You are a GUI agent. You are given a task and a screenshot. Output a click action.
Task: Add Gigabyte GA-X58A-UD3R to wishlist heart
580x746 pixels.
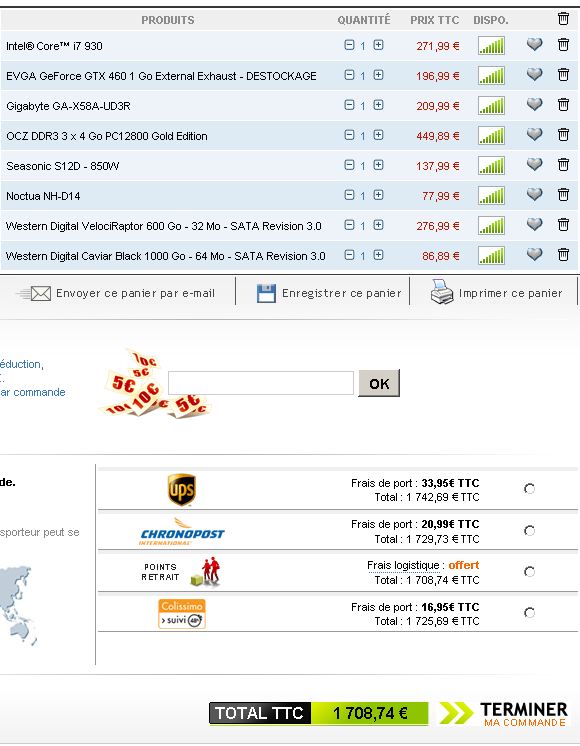(535, 104)
